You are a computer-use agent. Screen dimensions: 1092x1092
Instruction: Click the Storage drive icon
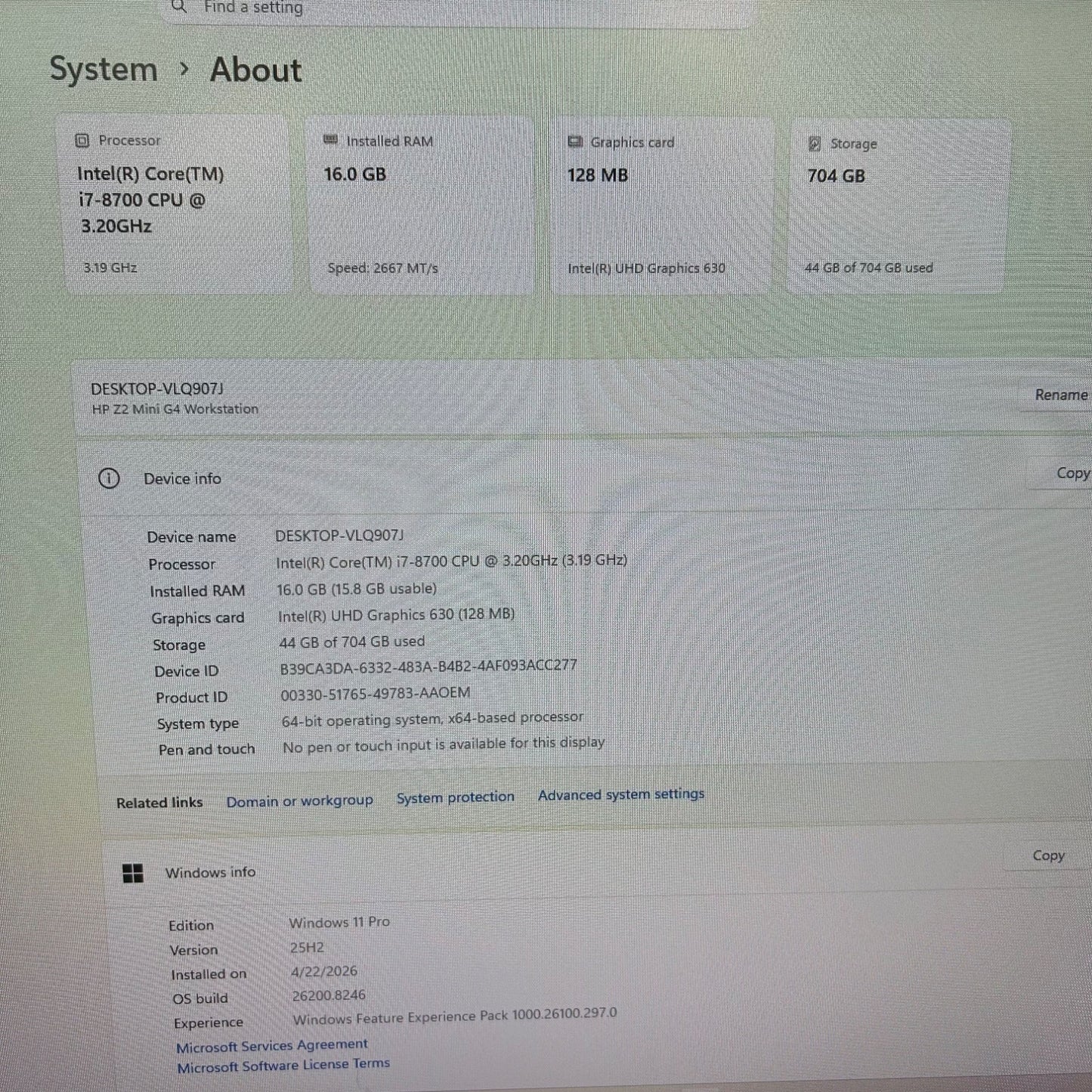coord(815,144)
